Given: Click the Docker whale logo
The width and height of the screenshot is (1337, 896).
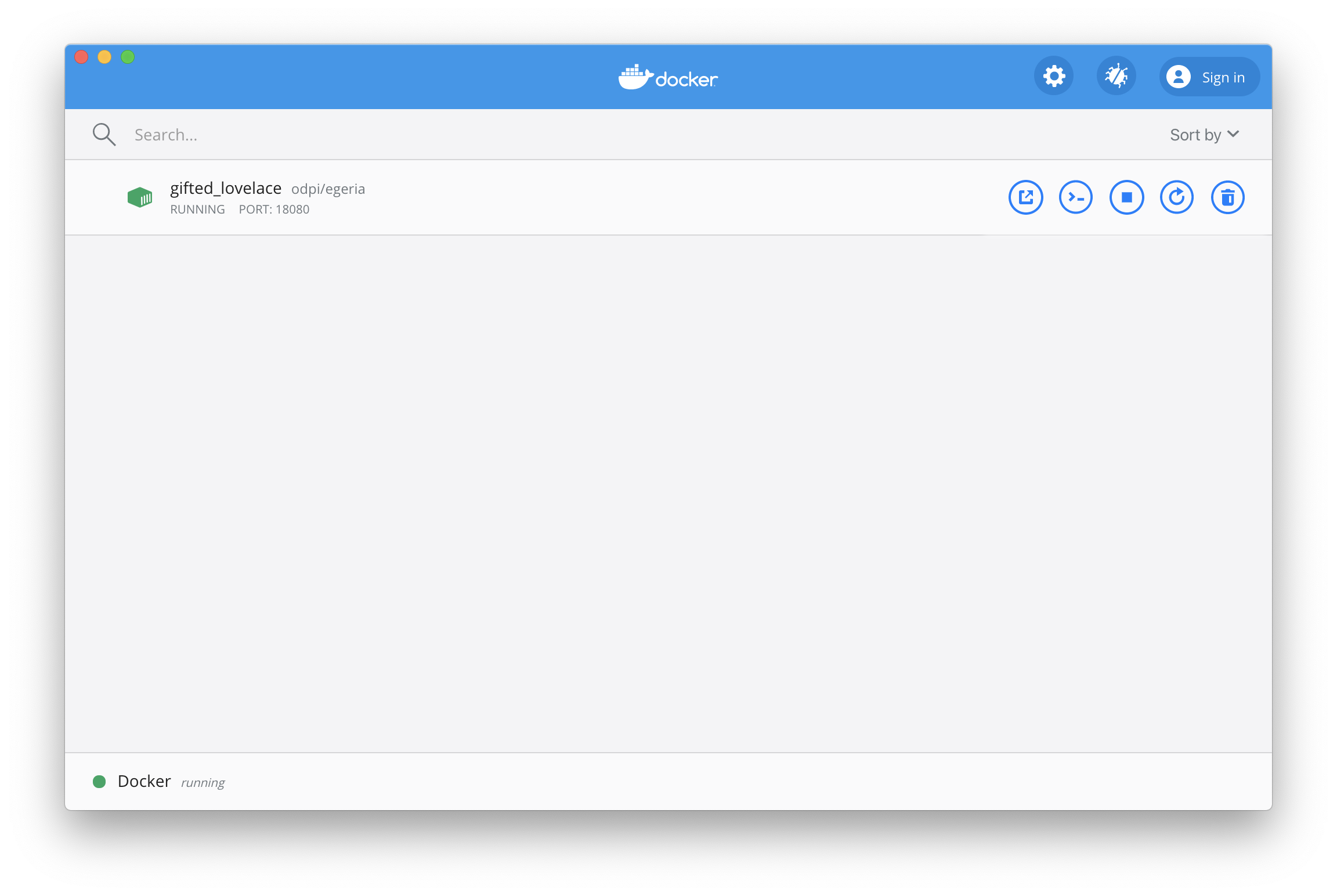Looking at the screenshot, I should tap(668, 77).
